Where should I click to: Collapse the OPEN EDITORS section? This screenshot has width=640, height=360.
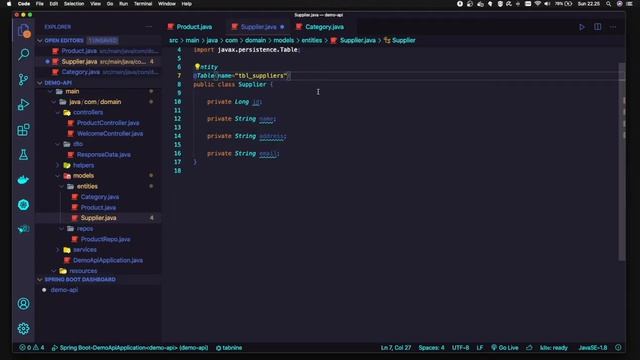[40, 40]
